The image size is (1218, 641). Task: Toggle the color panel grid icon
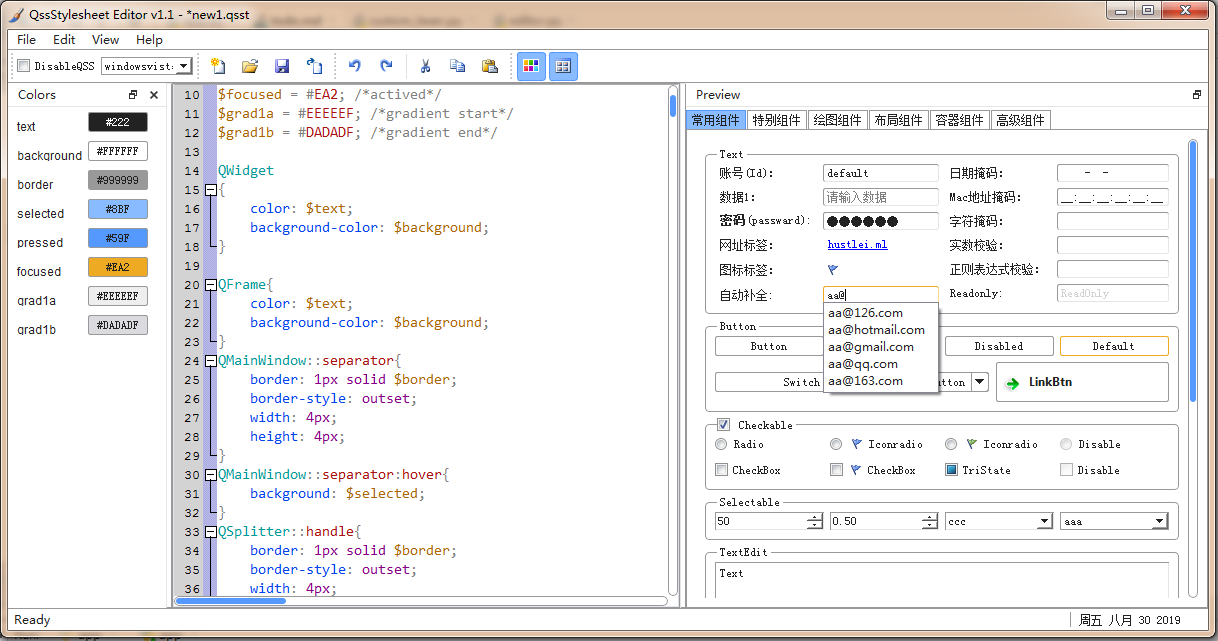(531, 66)
